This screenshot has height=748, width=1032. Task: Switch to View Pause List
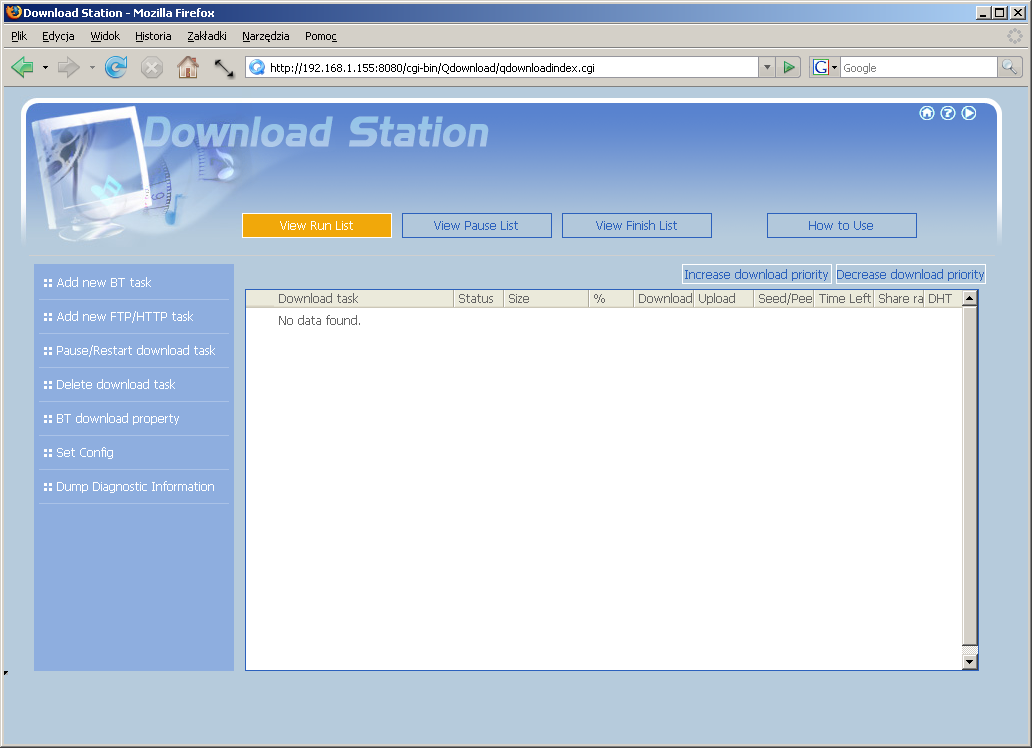tap(477, 225)
